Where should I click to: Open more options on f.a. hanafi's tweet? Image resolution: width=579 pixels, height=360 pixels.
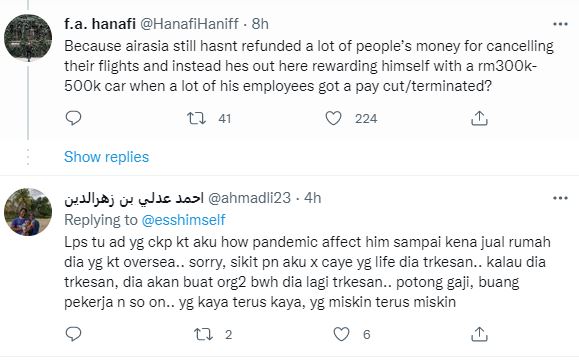560,24
